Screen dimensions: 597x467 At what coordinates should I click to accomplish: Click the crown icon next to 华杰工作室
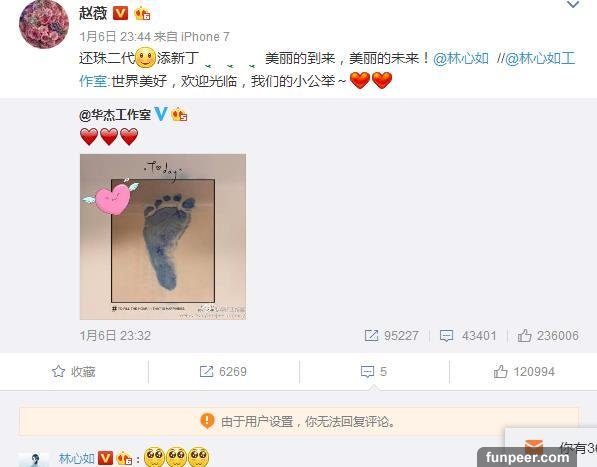179,114
